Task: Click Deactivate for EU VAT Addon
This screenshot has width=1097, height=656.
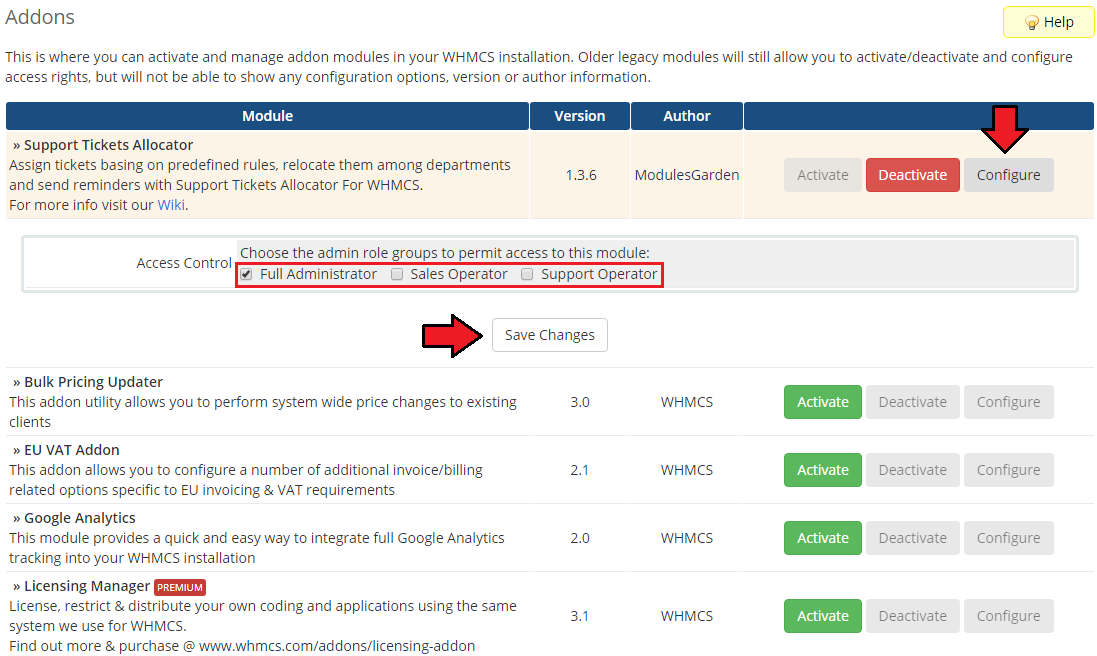Action: click(x=912, y=470)
